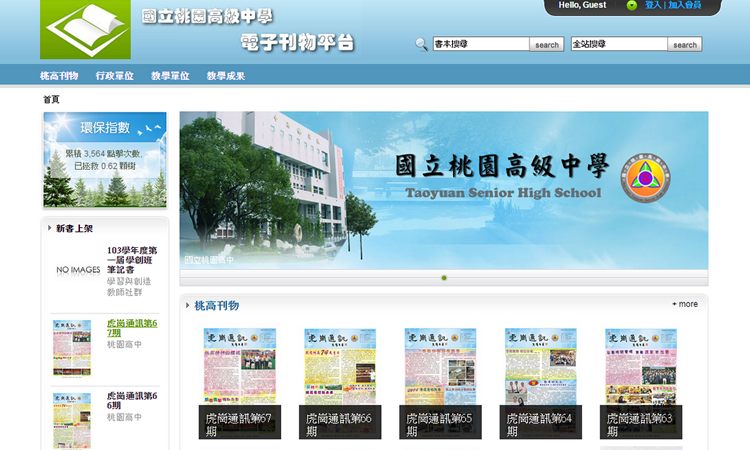
Task: Click the 國立桃園高級中學 header title
Action: click(208, 17)
